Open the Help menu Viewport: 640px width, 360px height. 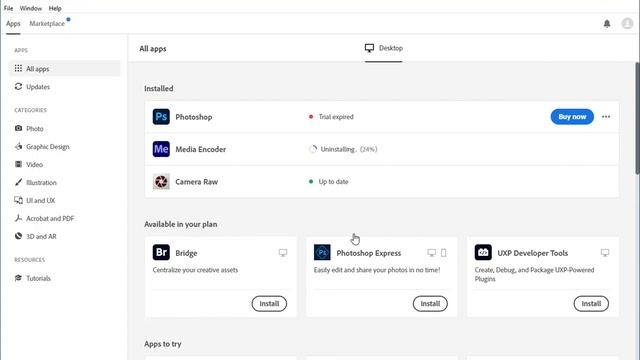(x=55, y=8)
